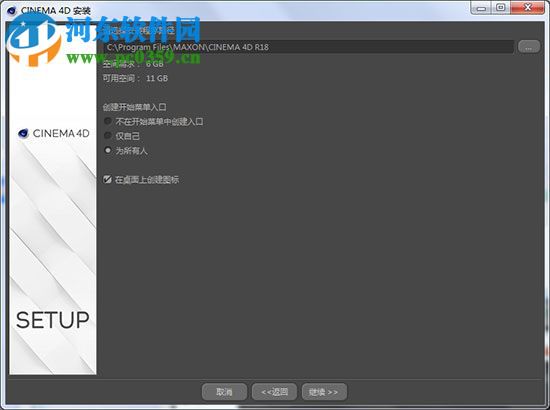This screenshot has height=410, width=550.
Task: Click the '创建开始菜单入口' heading text
Action: (135, 107)
